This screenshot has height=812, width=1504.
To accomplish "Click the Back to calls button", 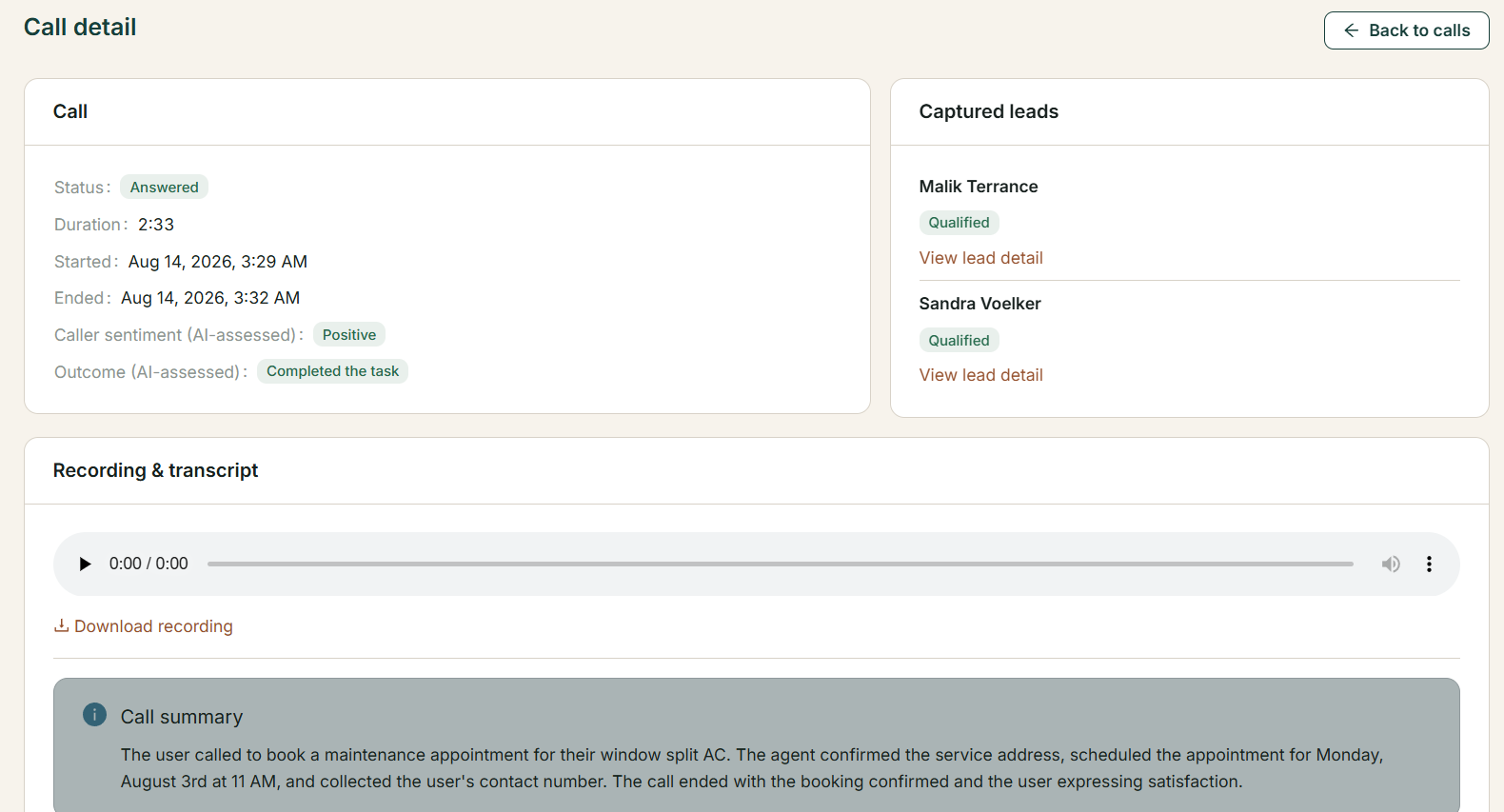I will point(1406,30).
